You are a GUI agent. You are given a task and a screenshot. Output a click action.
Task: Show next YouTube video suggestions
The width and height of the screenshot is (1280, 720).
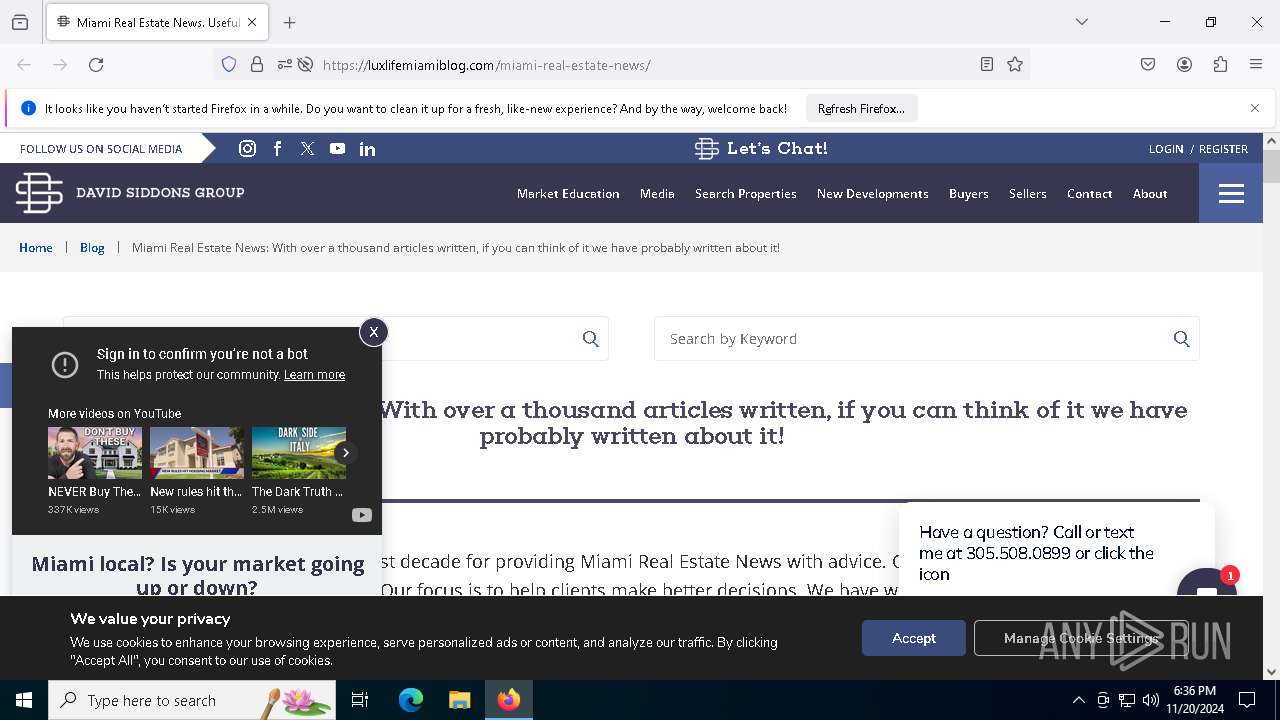[x=345, y=453]
